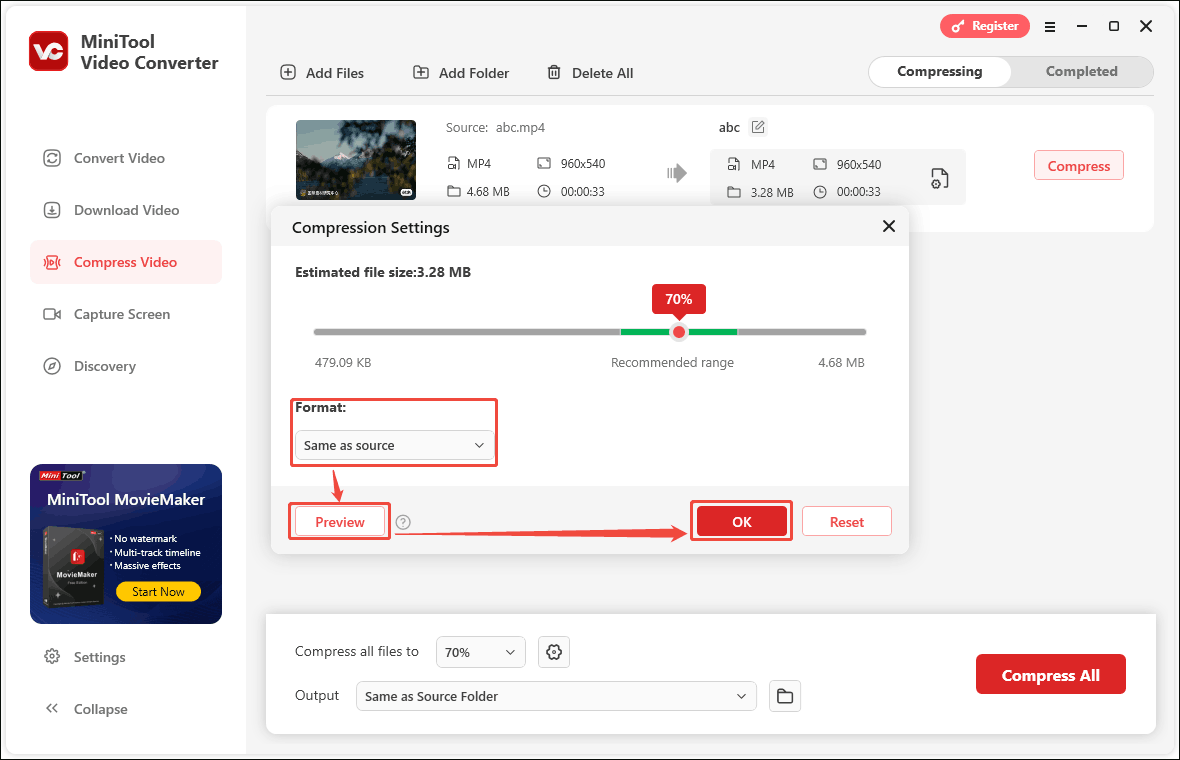This screenshot has height=760, width=1180.
Task: Click Delete All in the toolbar
Action: coord(590,73)
